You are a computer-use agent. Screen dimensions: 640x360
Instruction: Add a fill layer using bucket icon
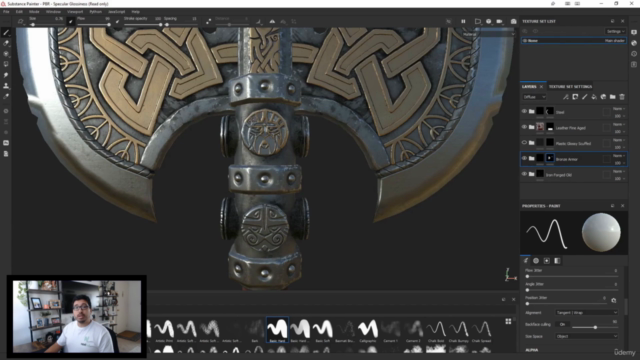594,97
